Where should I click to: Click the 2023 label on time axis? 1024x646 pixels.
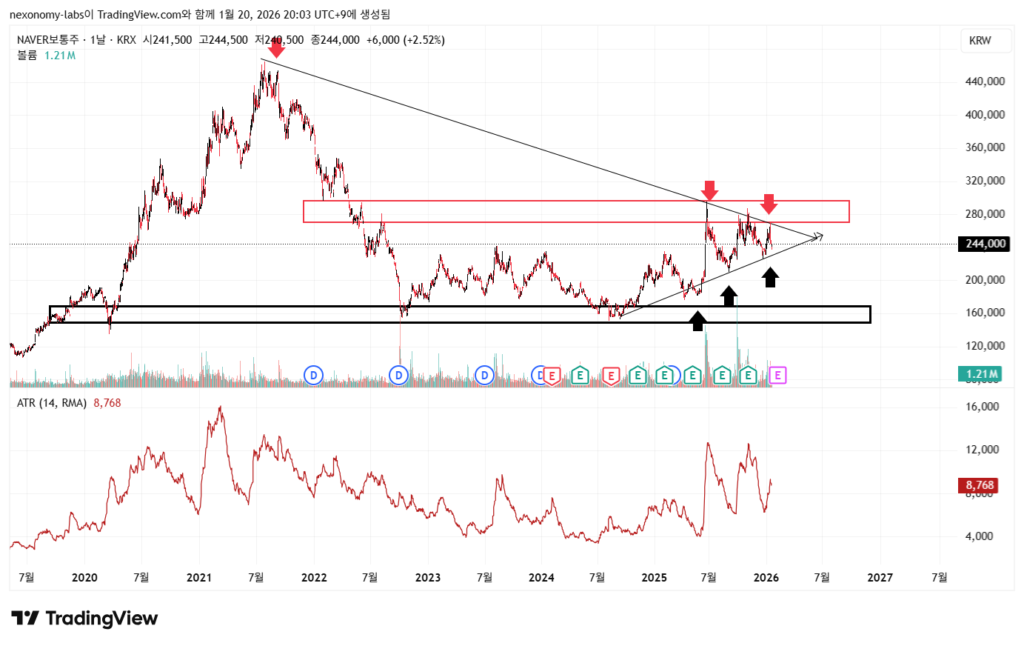click(x=427, y=577)
